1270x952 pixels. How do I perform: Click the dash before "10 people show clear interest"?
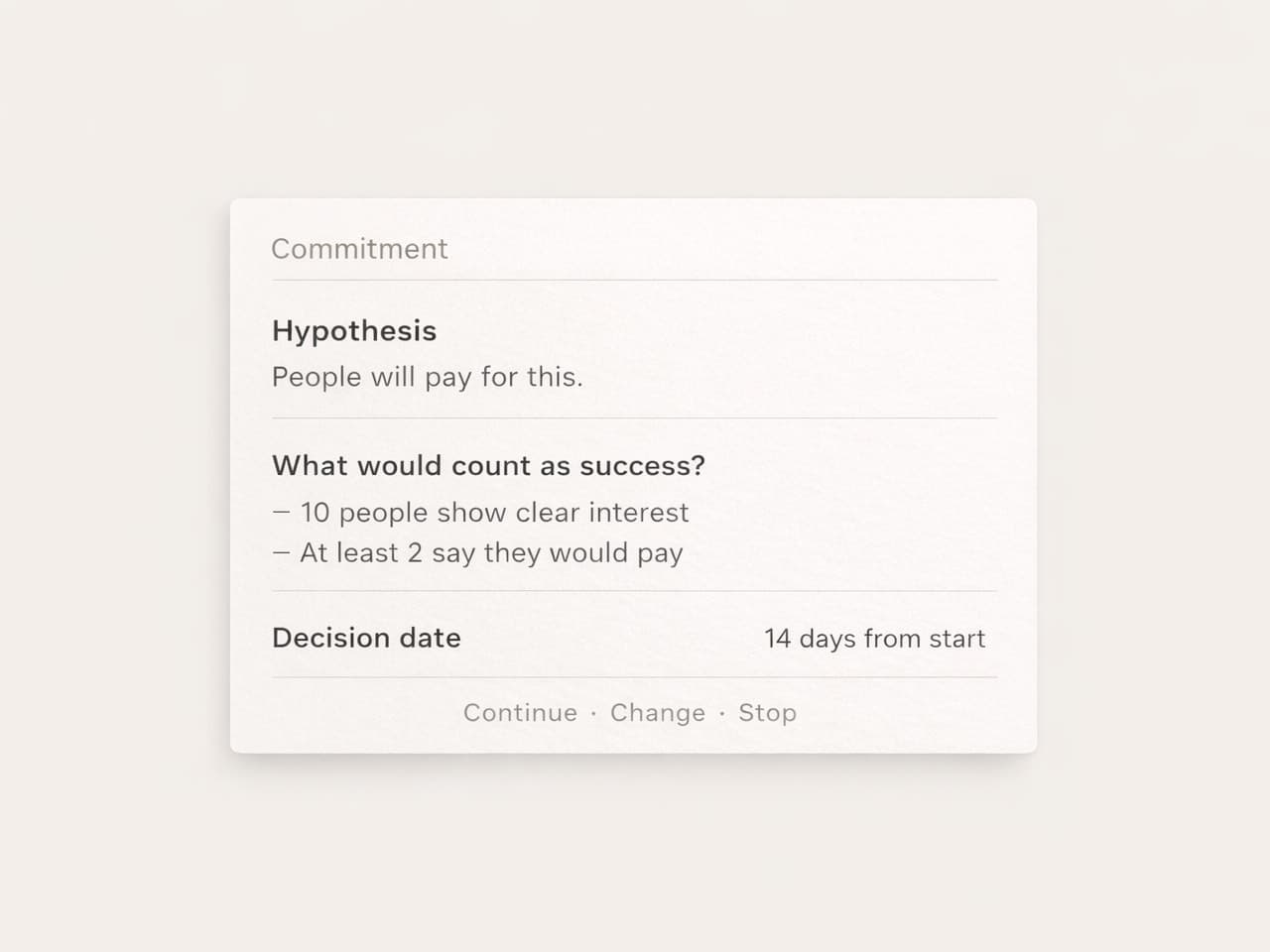click(282, 513)
